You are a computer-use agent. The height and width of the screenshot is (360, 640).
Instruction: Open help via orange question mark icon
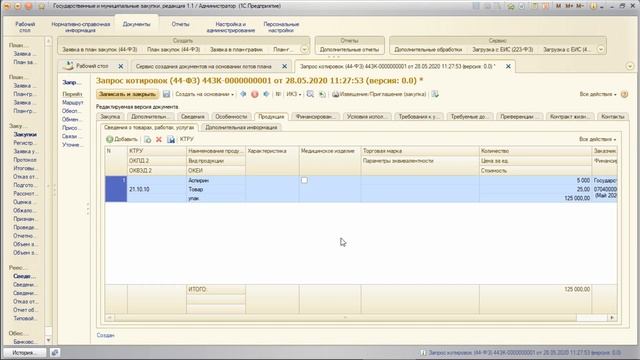624,94
